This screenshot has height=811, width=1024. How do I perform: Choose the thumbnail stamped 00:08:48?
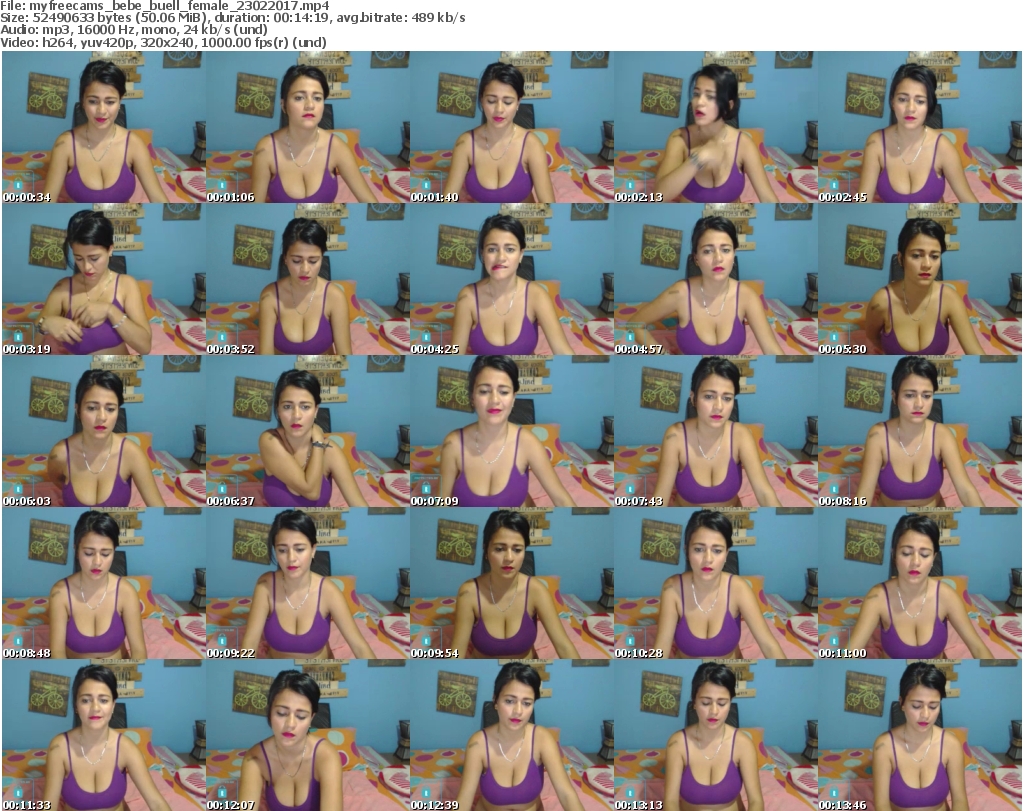coord(104,583)
